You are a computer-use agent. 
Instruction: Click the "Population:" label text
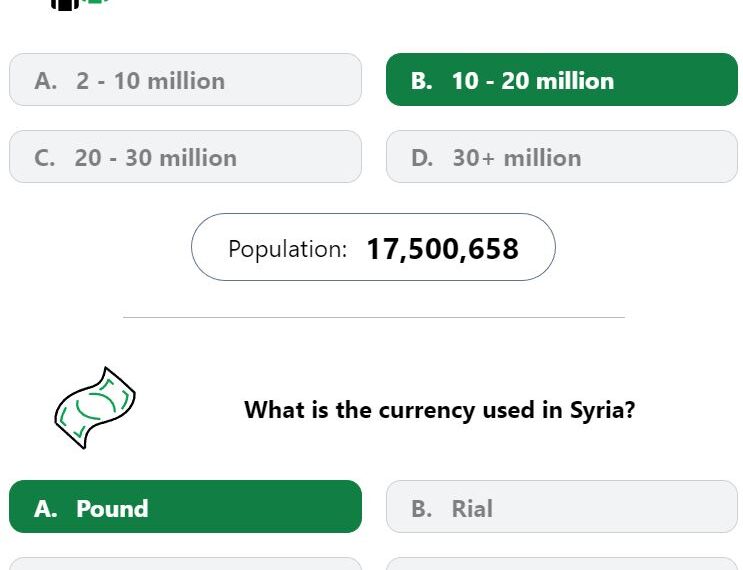coord(288,249)
